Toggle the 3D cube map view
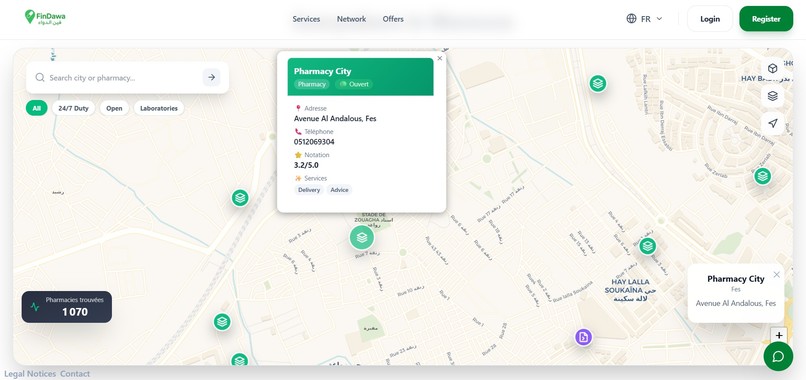This screenshot has width=806, height=380. tap(772, 68)
